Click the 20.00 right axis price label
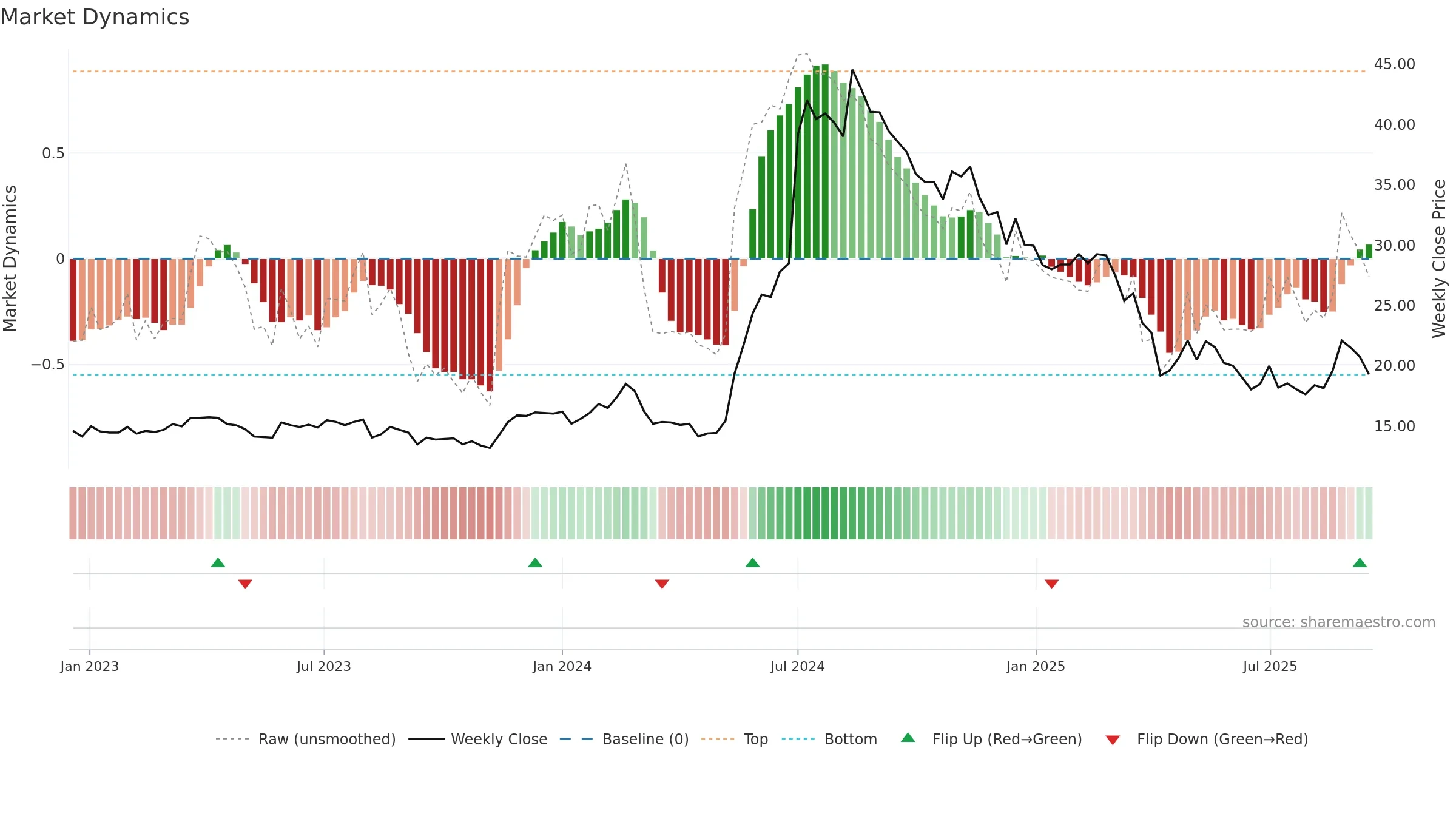This screenshot has height=819, width=1456. point(1395,365)
